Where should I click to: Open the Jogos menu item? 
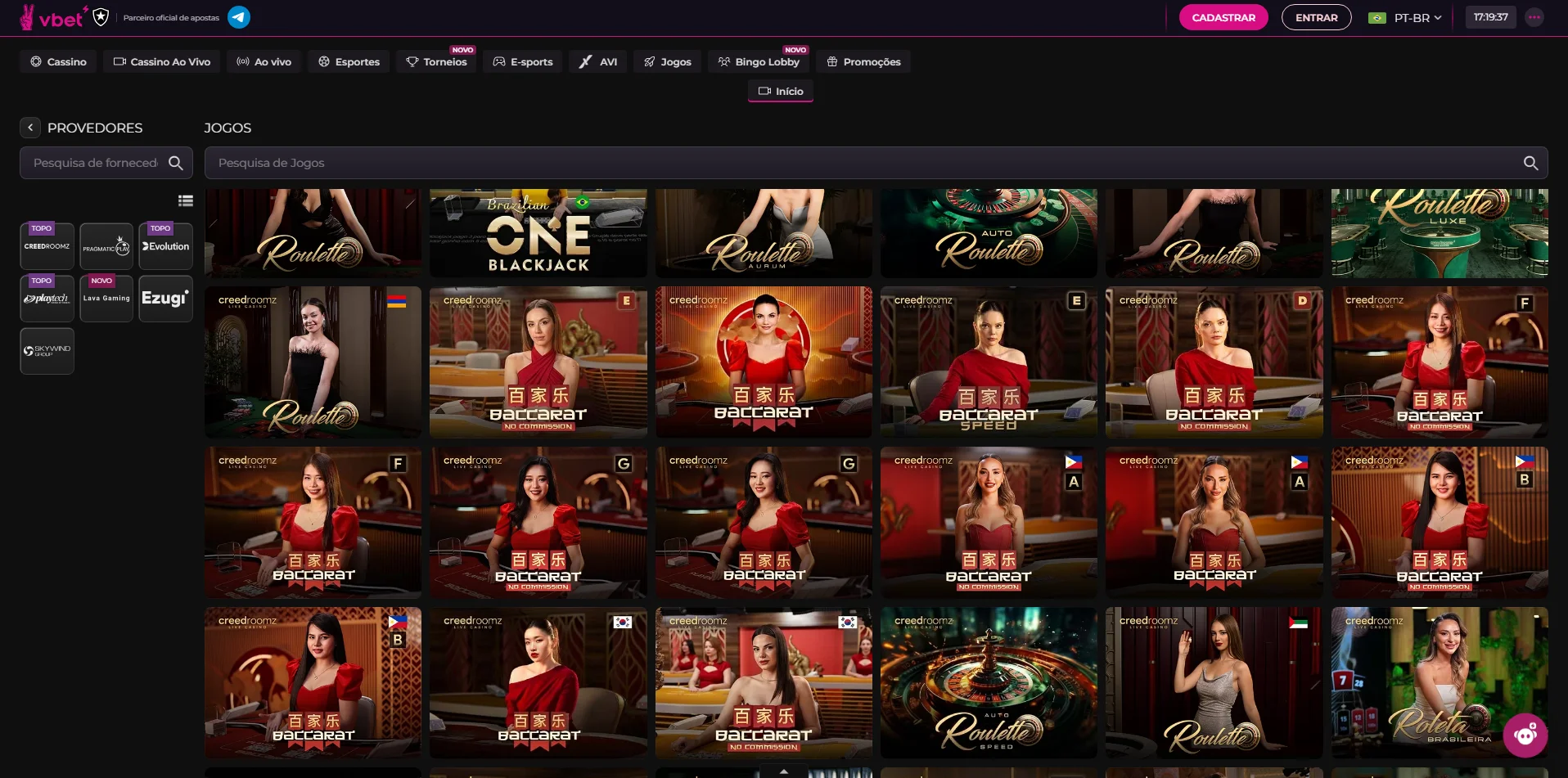pos(667,61)
